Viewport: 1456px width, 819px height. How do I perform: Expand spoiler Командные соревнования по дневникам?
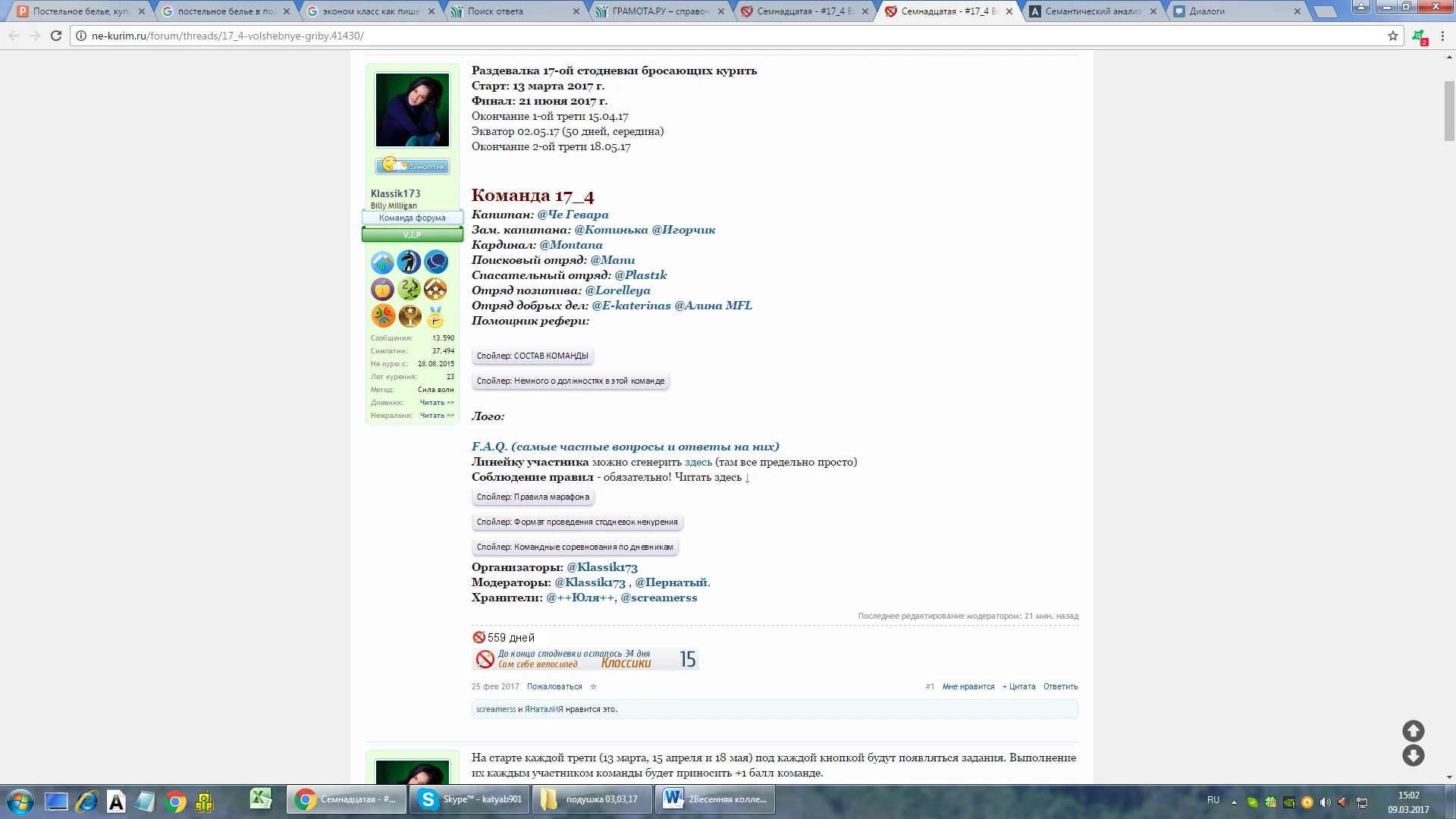(x=574, y=548)
